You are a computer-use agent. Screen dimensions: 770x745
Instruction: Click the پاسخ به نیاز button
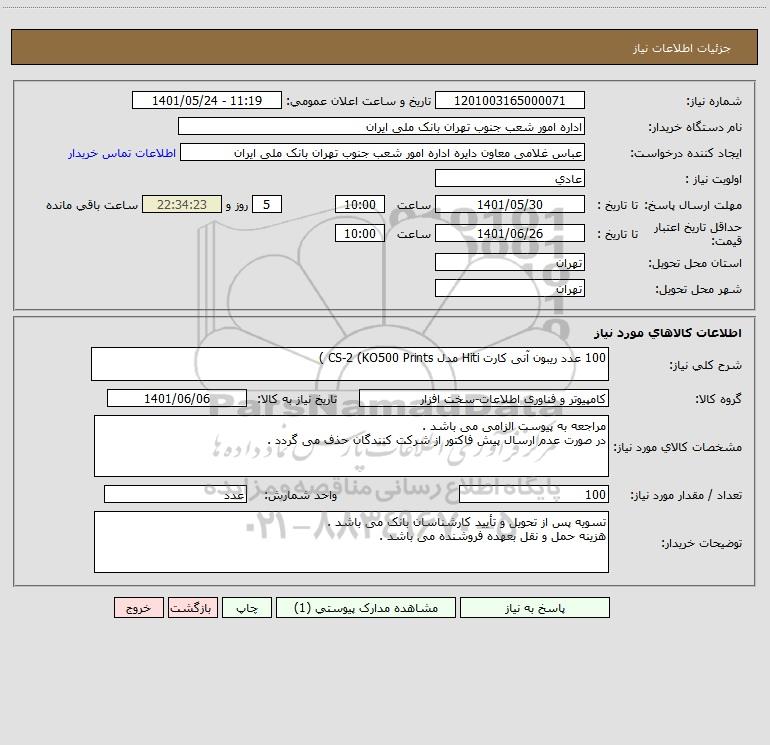(x=535, y=607)
